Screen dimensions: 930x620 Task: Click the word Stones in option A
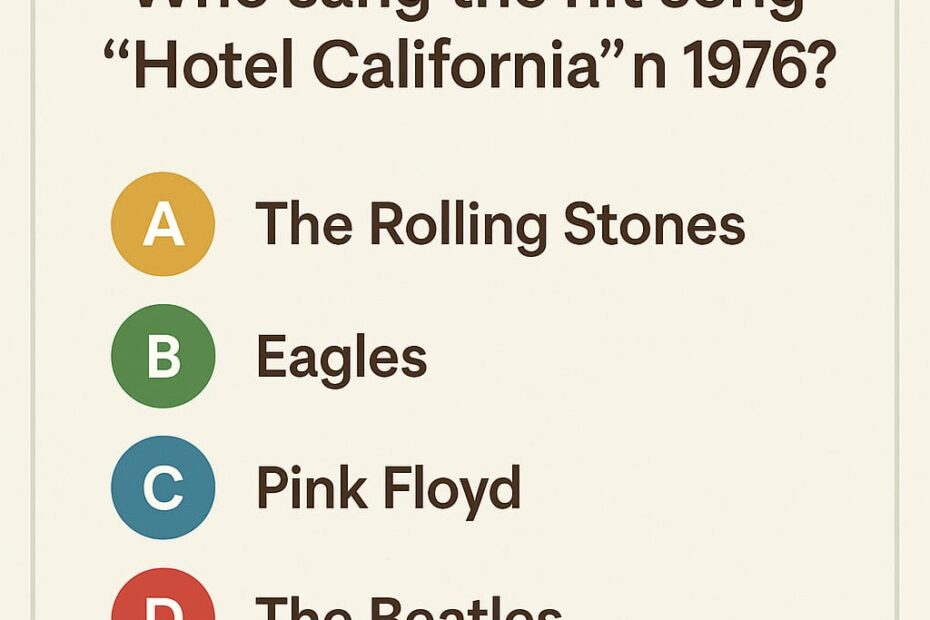654,225
